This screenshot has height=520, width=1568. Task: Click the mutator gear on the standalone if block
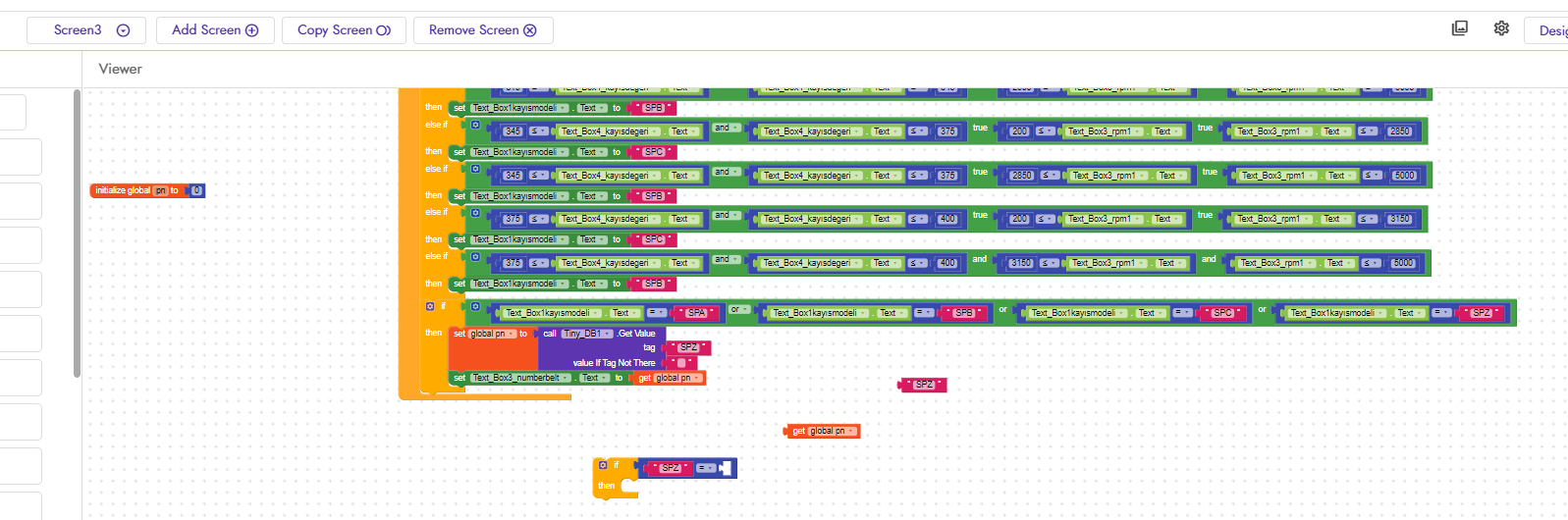point(602,465)
